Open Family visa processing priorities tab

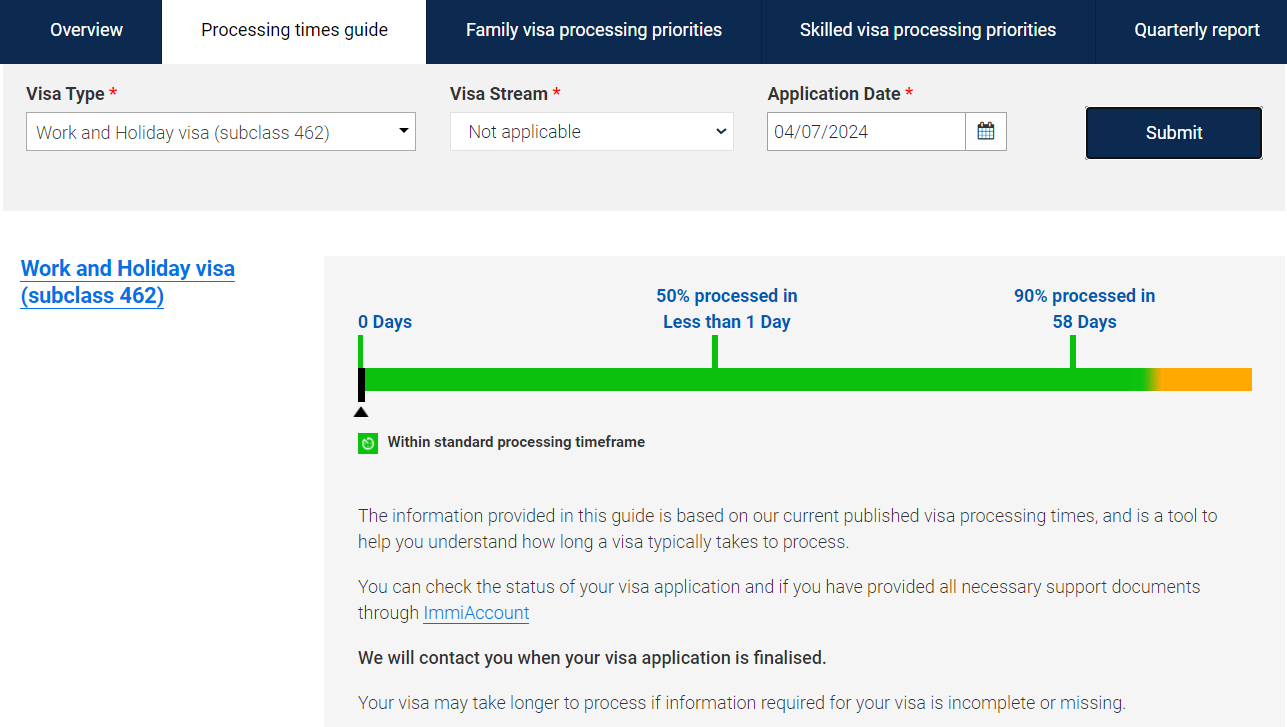[594, 30]
